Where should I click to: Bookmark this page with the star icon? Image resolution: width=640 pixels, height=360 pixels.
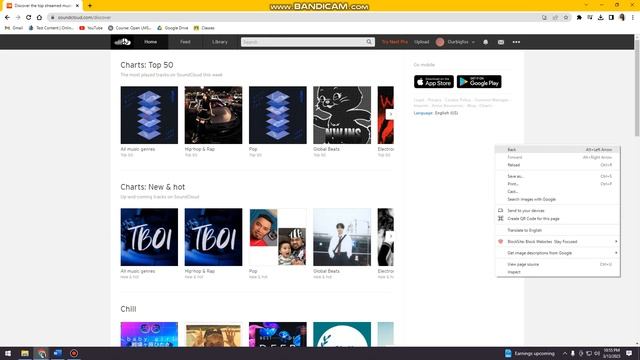pyautogui.click(x=566, y=18)
